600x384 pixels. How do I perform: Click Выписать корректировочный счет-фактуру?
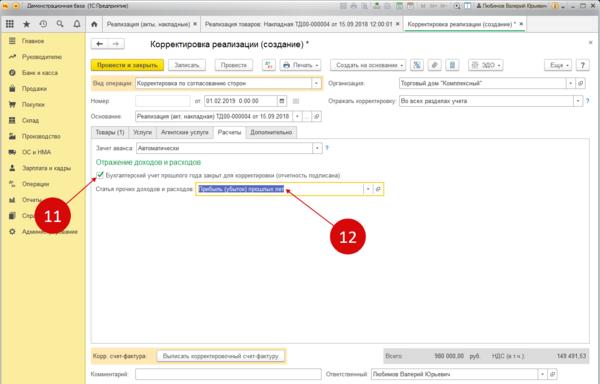point(220,356)
